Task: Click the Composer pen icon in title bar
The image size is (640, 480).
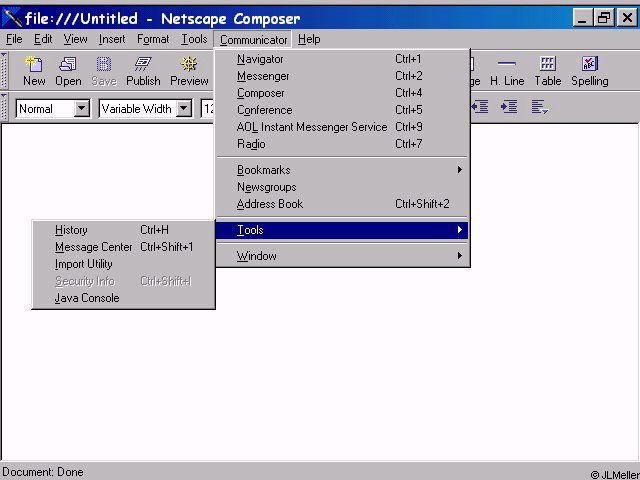Action: coord(11,18)
